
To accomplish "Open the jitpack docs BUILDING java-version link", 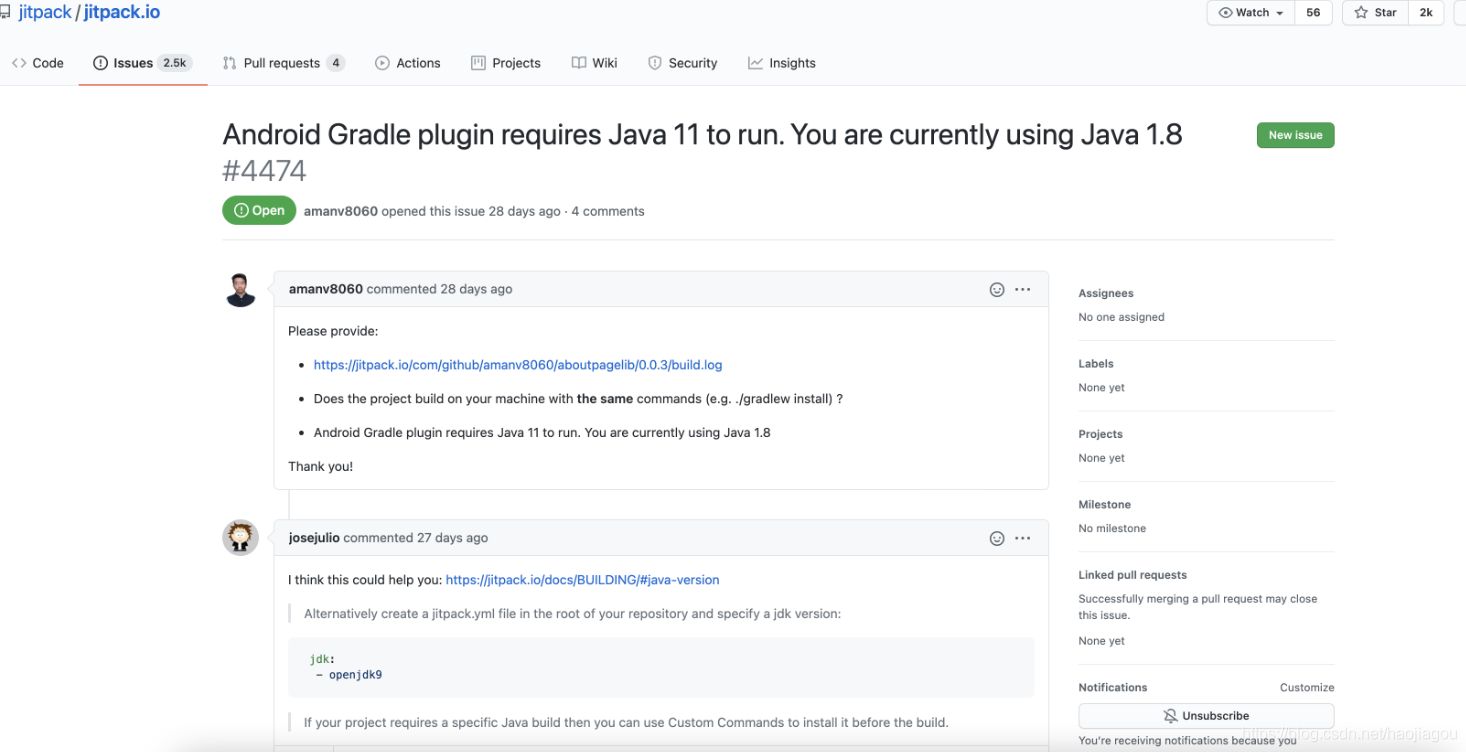I will click(582, 580).
